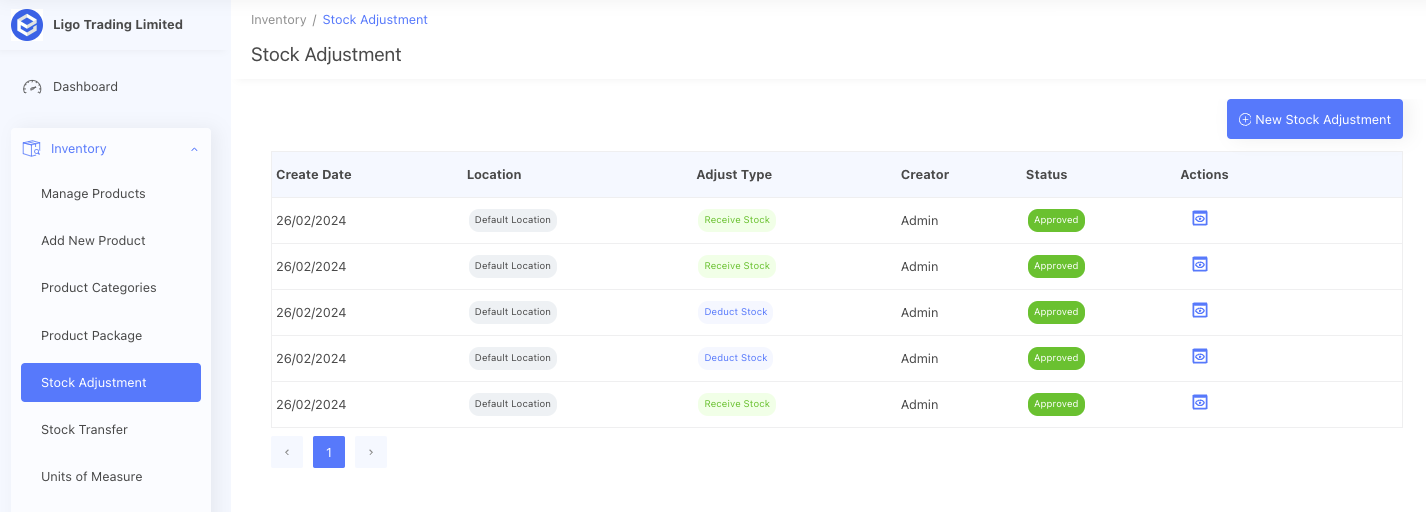
Task: View details of the first stock adjustment
Action: tap(1200, 218)
